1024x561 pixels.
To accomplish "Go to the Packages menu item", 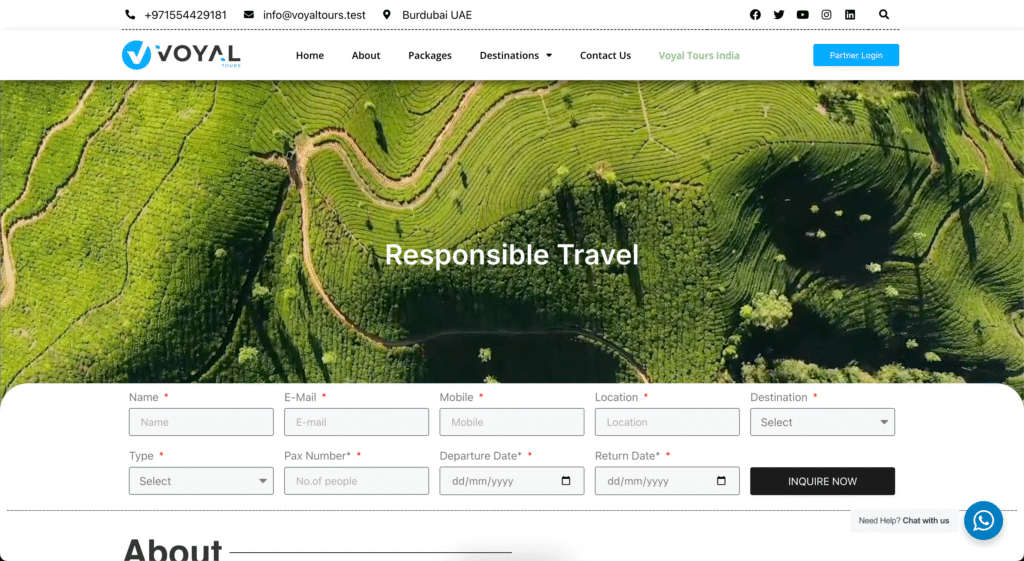I will [430, 56].
